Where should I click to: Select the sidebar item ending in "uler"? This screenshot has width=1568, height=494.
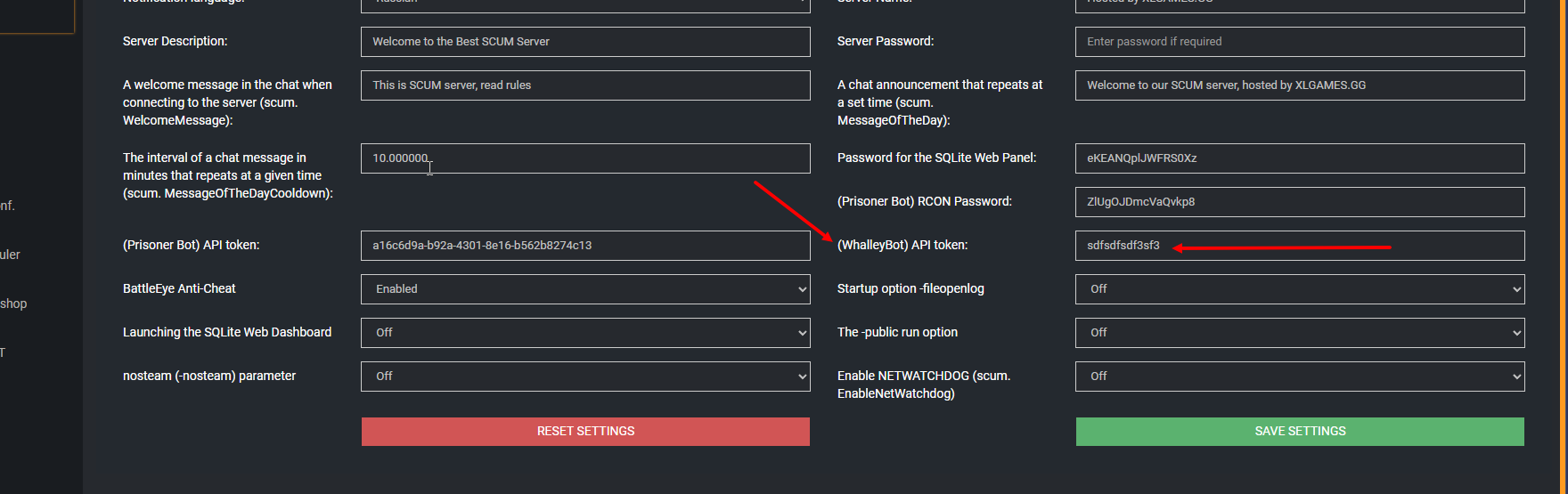click(x=10, y=255)
